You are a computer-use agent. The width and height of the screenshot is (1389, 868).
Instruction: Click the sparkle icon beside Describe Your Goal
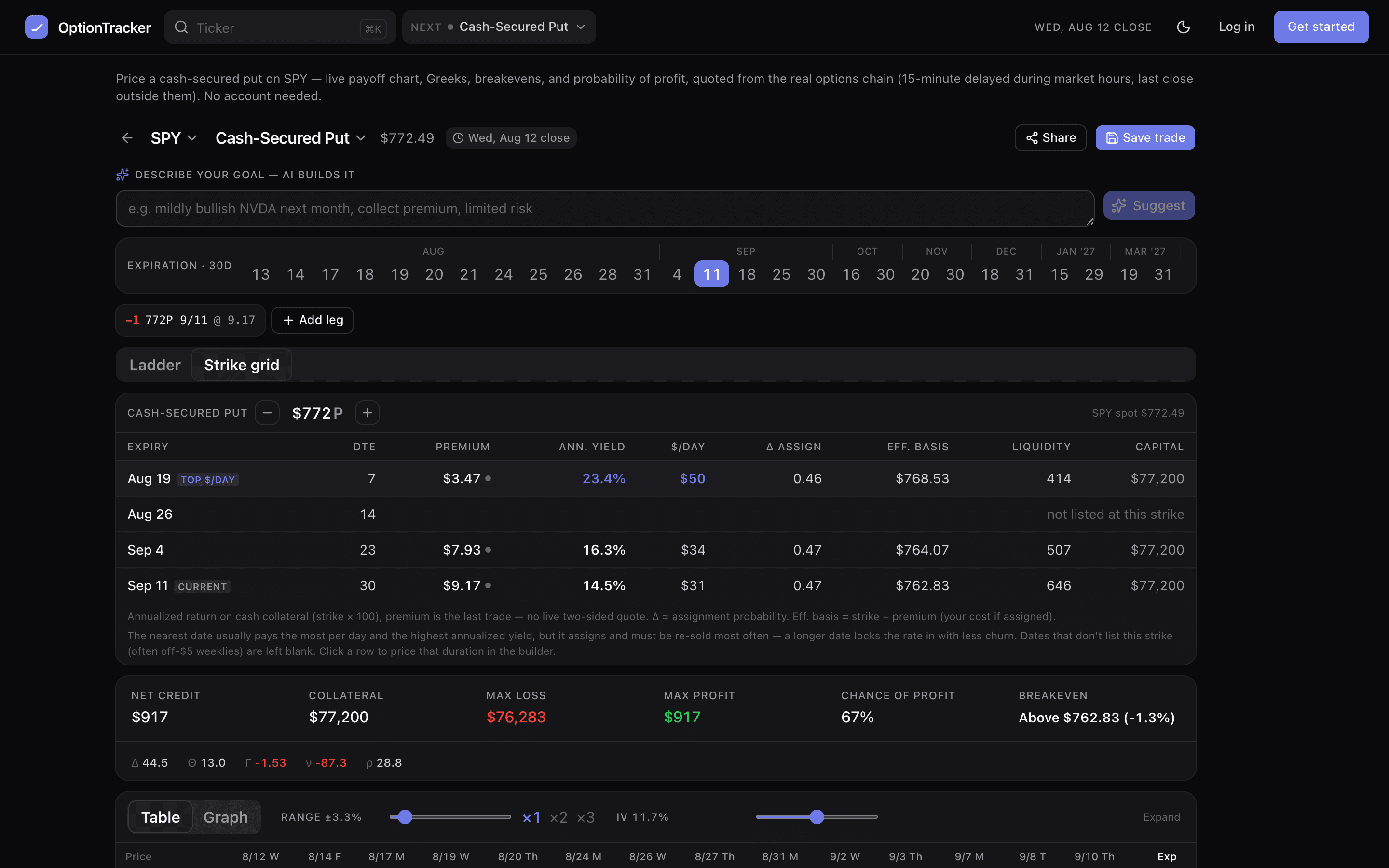122,175
